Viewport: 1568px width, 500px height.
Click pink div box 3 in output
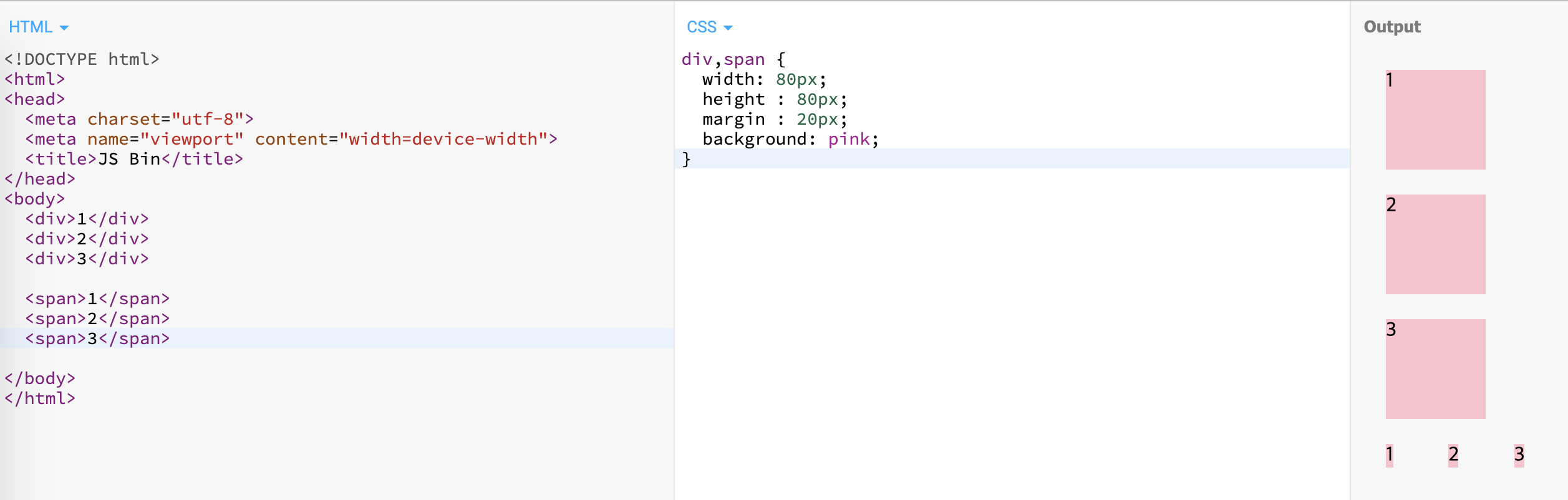tap(1435, 369)
